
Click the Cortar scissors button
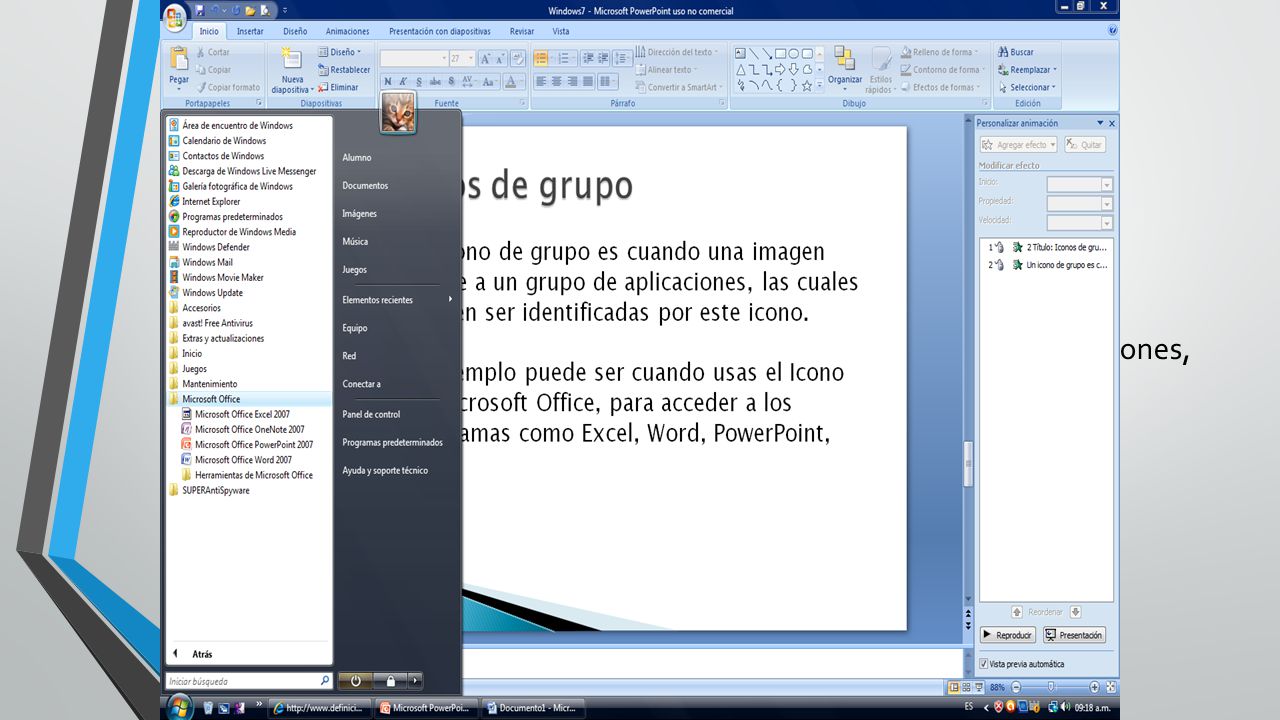pos(213,52)
